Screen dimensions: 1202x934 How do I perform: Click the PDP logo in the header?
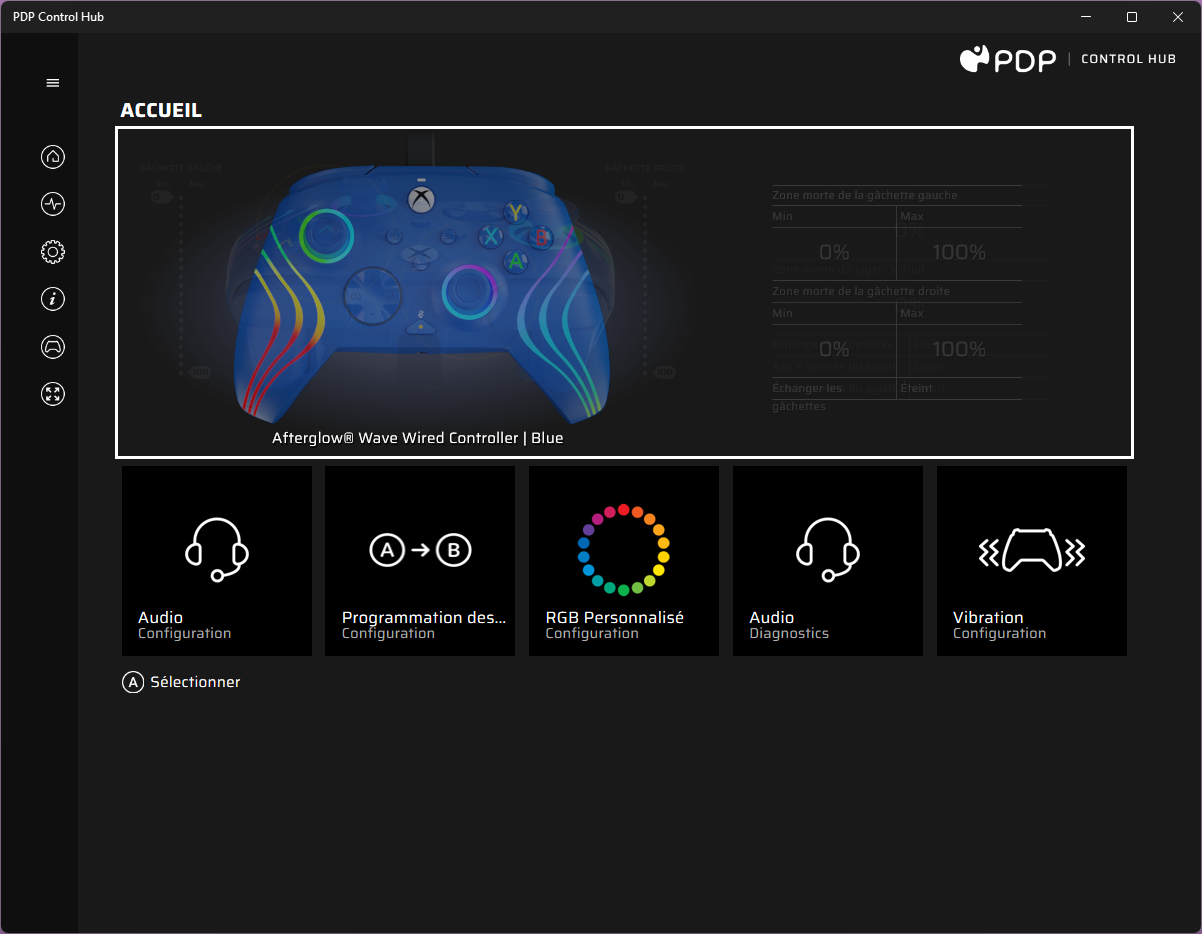tap(1007, 59)
